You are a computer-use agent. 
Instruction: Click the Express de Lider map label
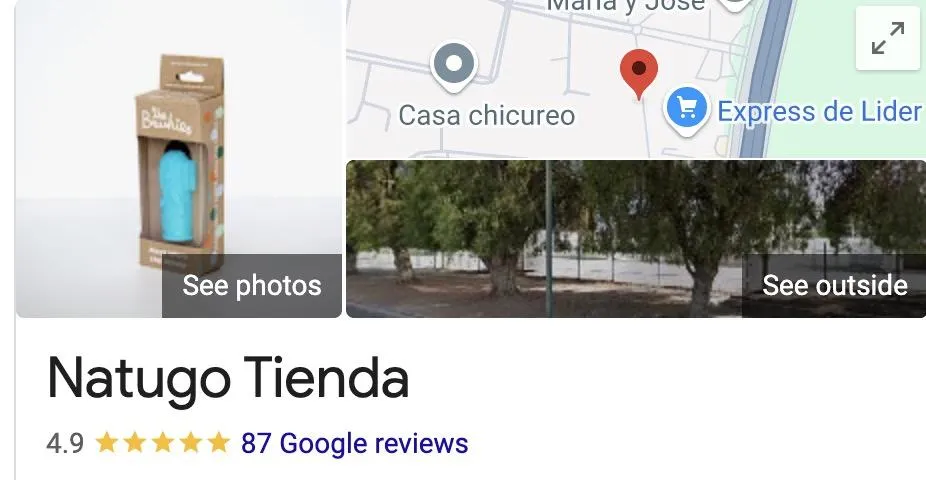click(819, 111)
